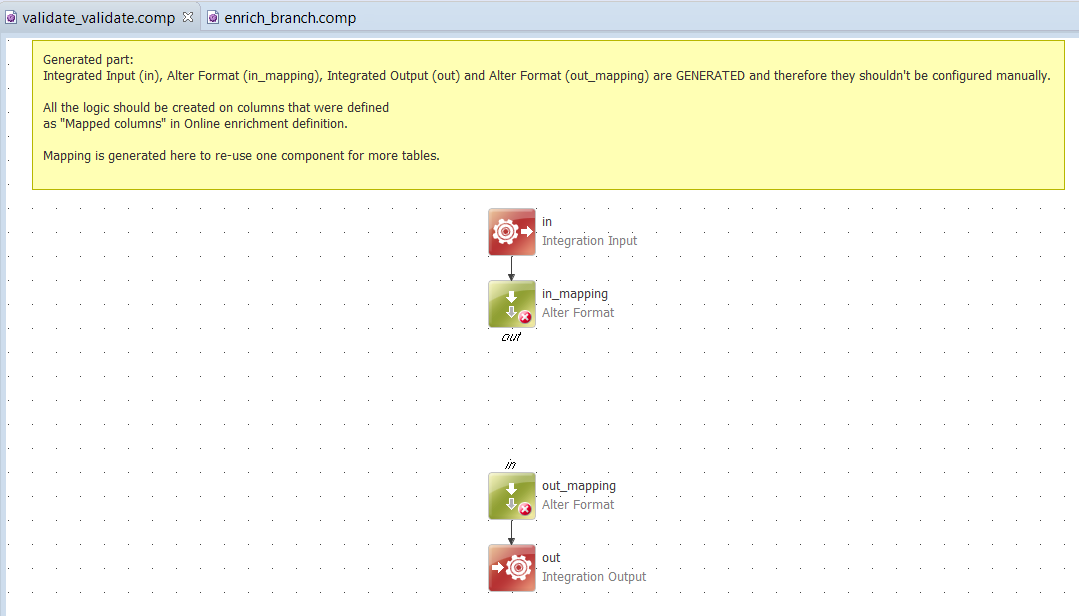The width and height of the screenshot is (1079, 616).
Task: Click the "out" port label below in_mapping
Action: (510, 338)
